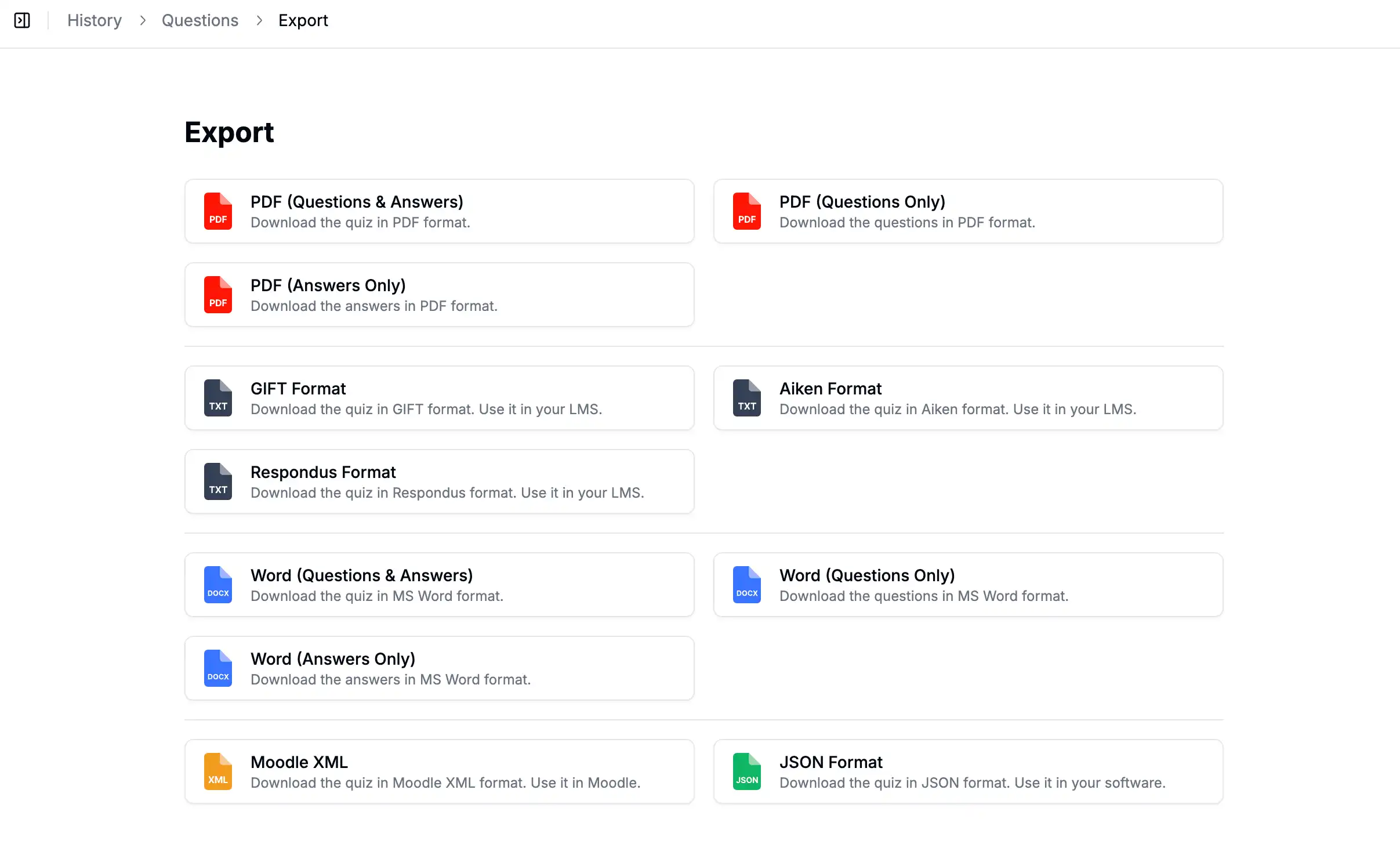Click the TXT icon for GIFT Format
This screenshot has width=1400, height=855.
click(x=218, y=398)
